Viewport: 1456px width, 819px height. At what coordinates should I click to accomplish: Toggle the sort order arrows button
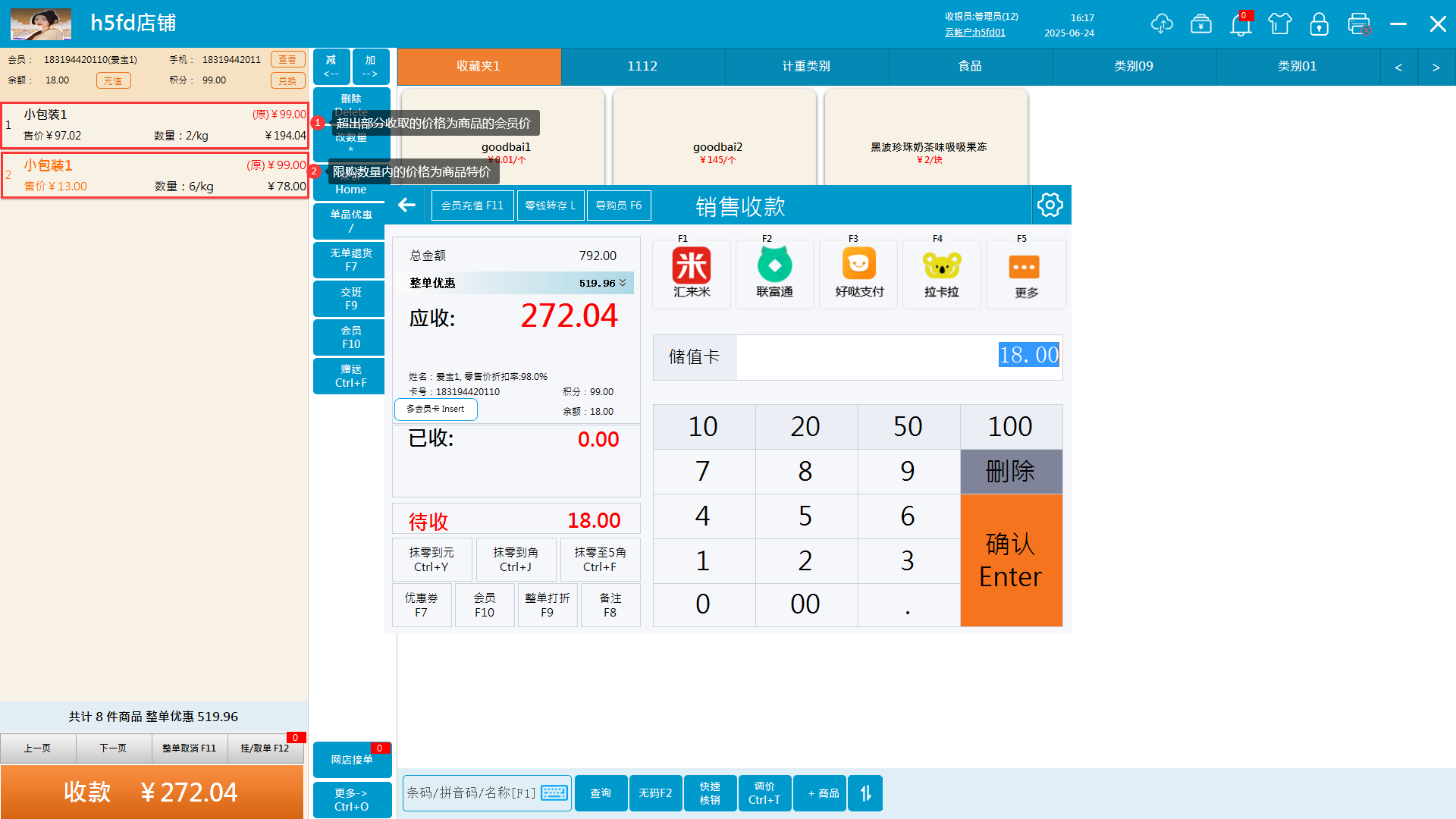865,793
